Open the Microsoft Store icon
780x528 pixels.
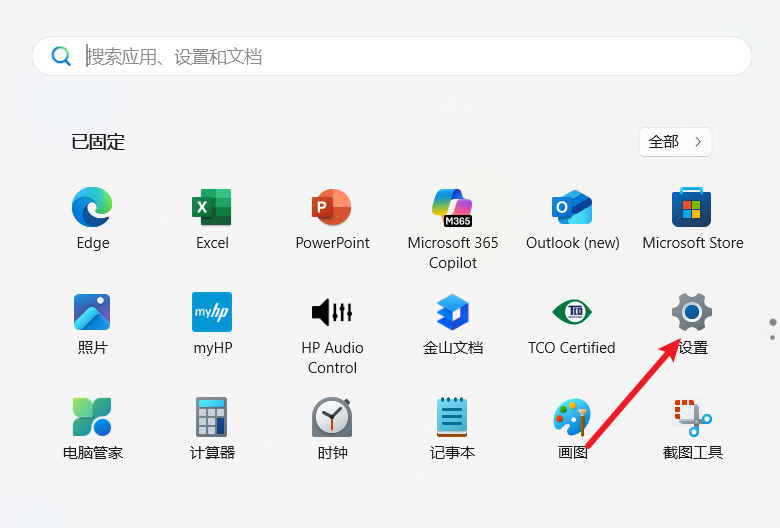click(x=692, y=207)
